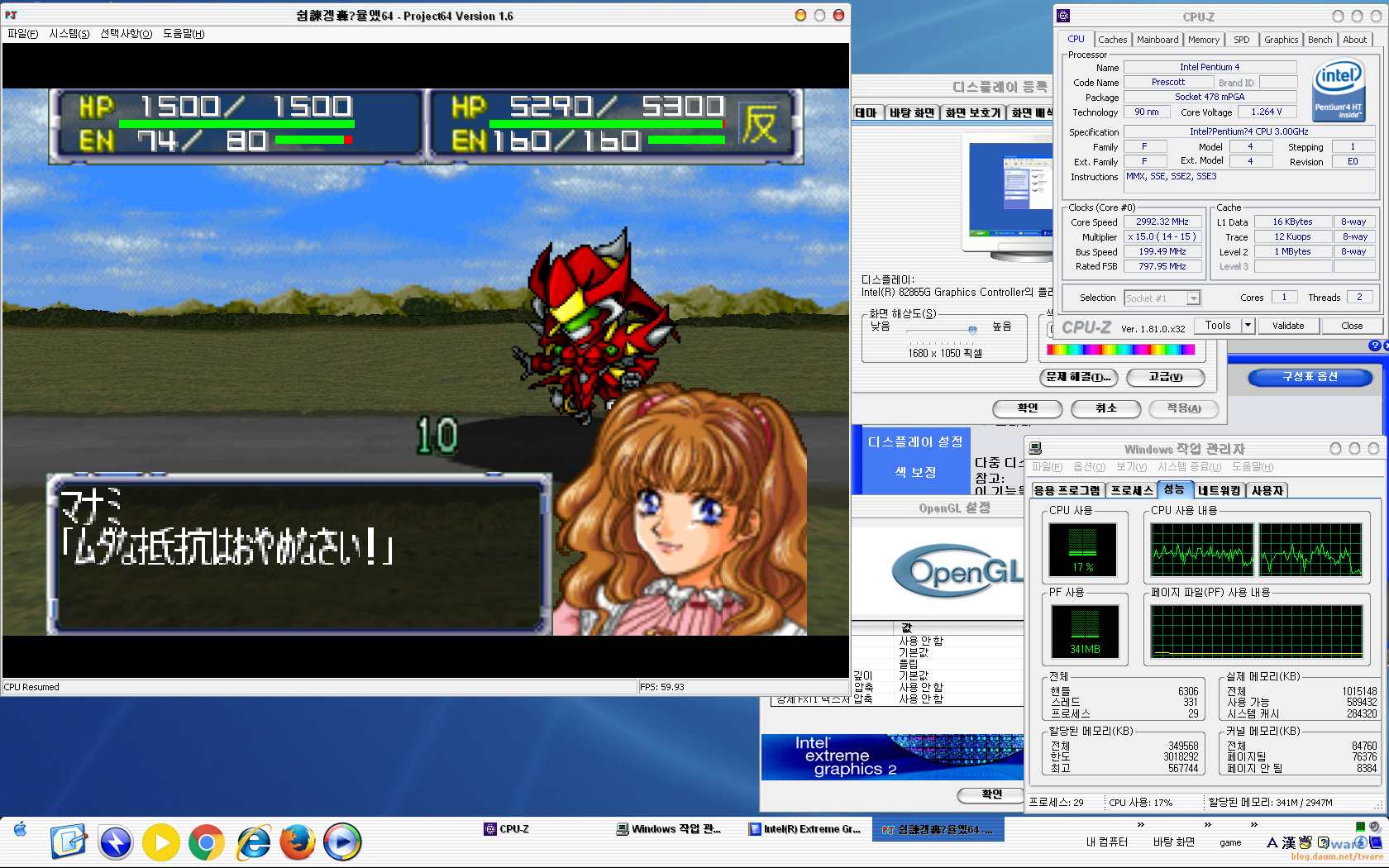Switch to SPD tab in CPU-Z

point(1242,40)
